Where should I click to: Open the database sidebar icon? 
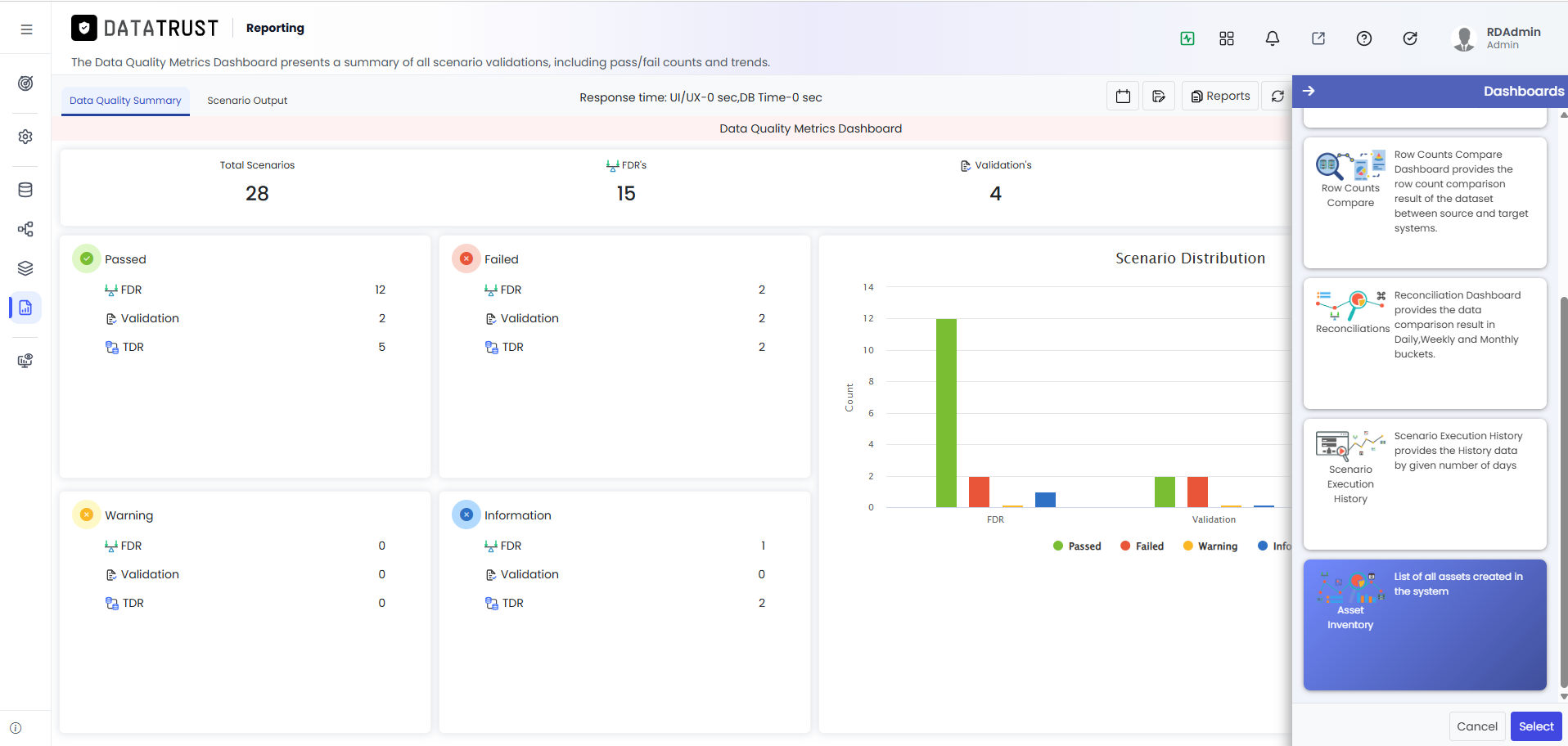tap(25, 190)
